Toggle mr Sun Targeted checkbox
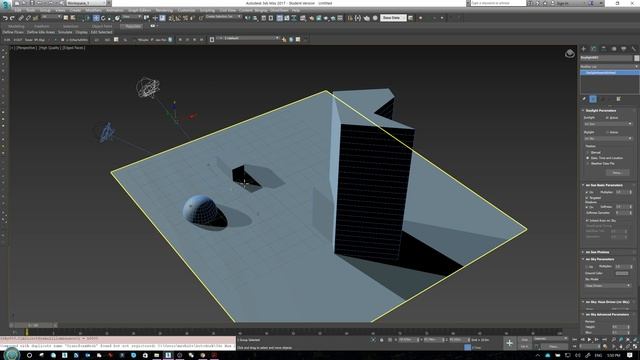640x360 pixels. [587, 198]
